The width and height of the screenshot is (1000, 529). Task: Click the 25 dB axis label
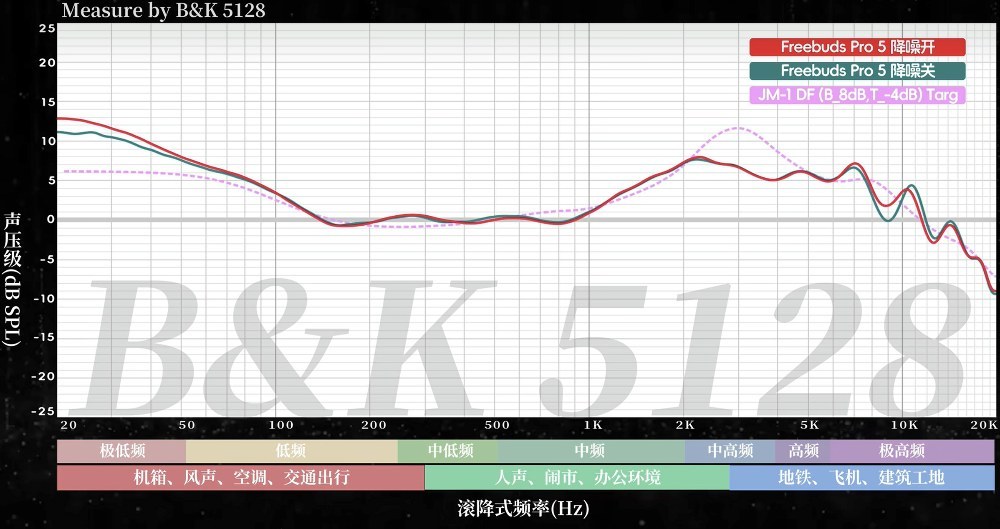pyautogui.click(x=47, y=29)
